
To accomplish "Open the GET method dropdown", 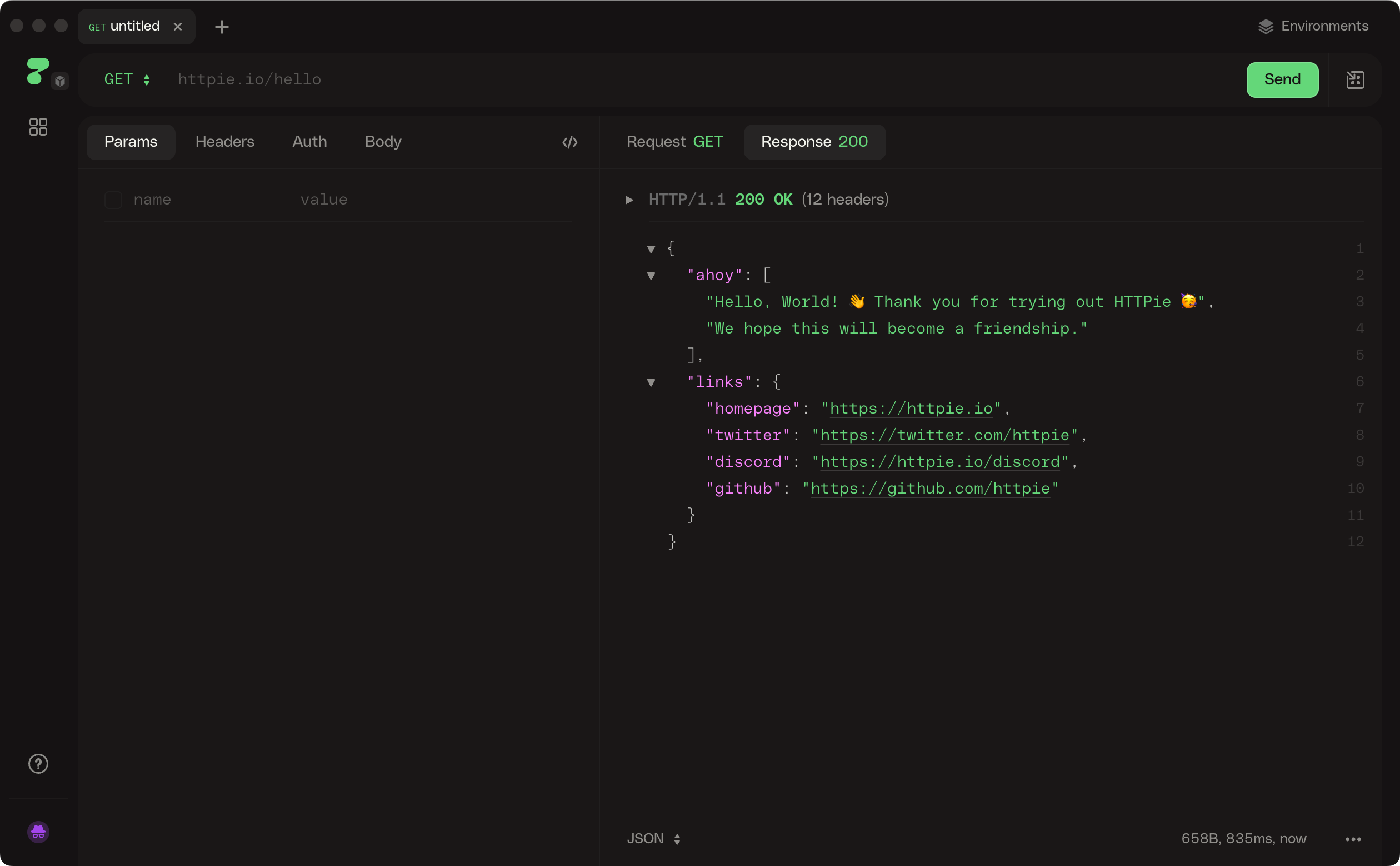I will pyautogui.click(x=127, y=79).
